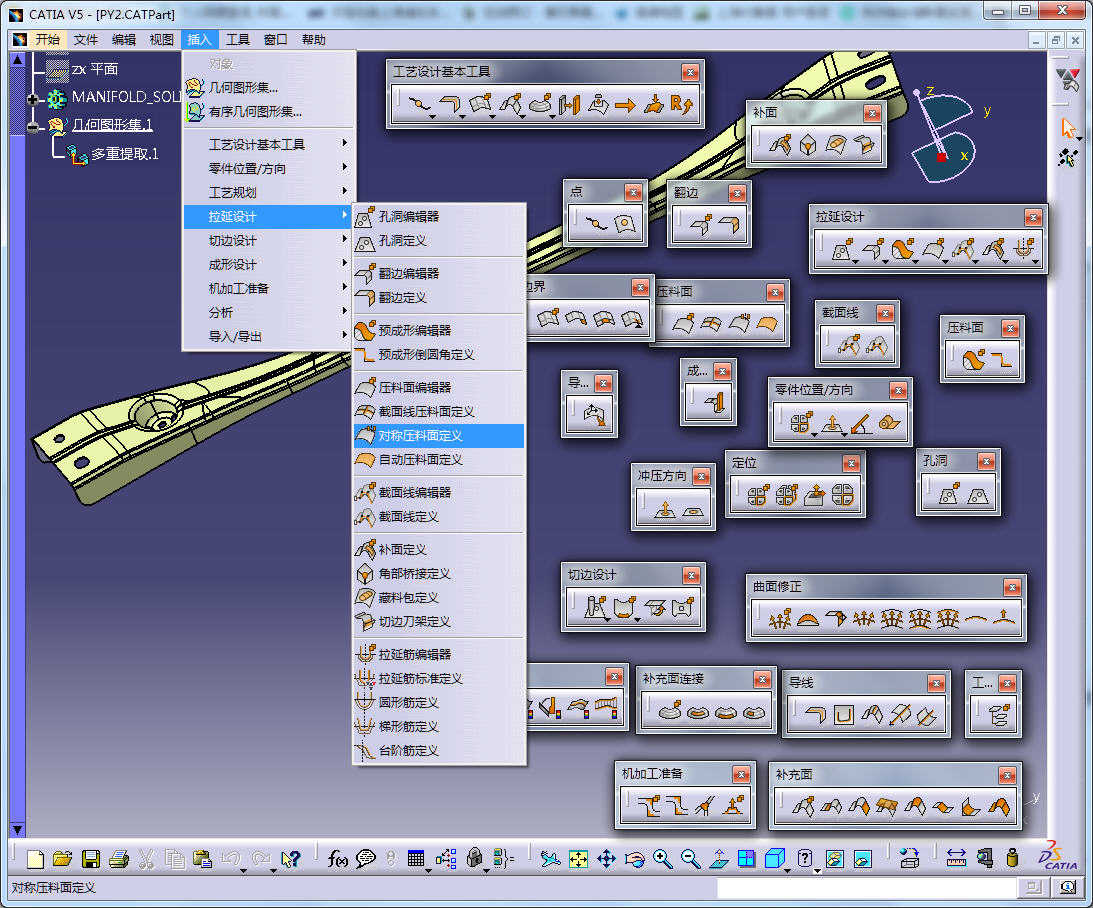
Task: Click the New document icon
Action: click(35, 859)
